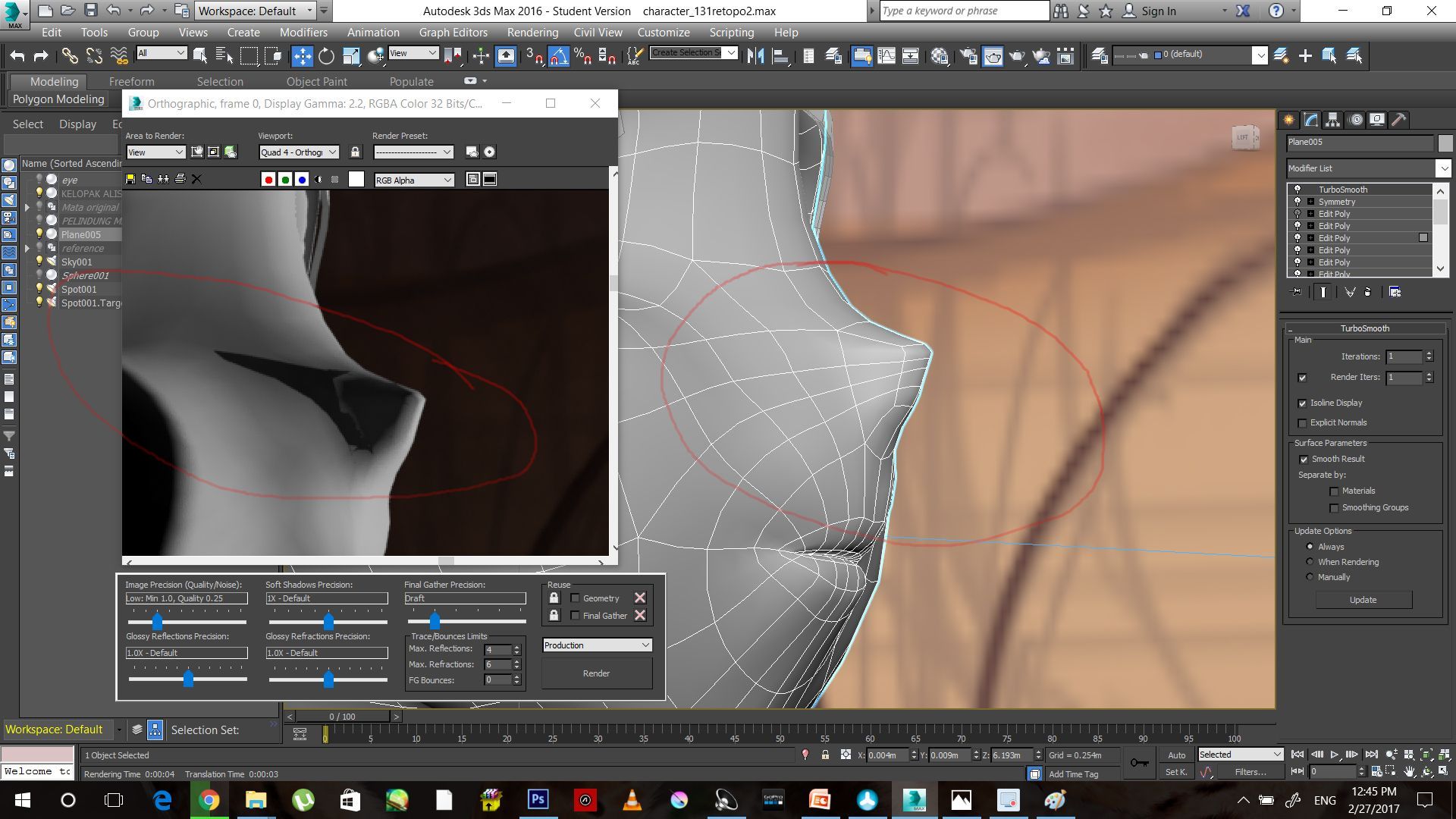Open the Customize menu
Viewport: 1456px width, 819px height.
tap(664, 33)
